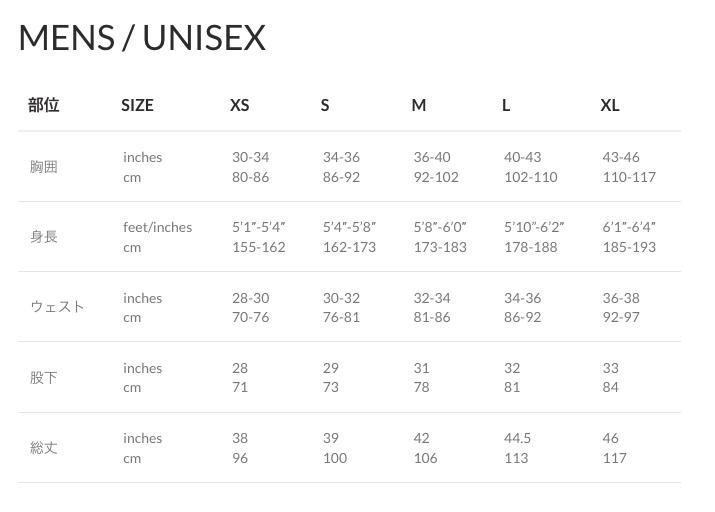Select total length value 44.5 for L

(517, 438)
